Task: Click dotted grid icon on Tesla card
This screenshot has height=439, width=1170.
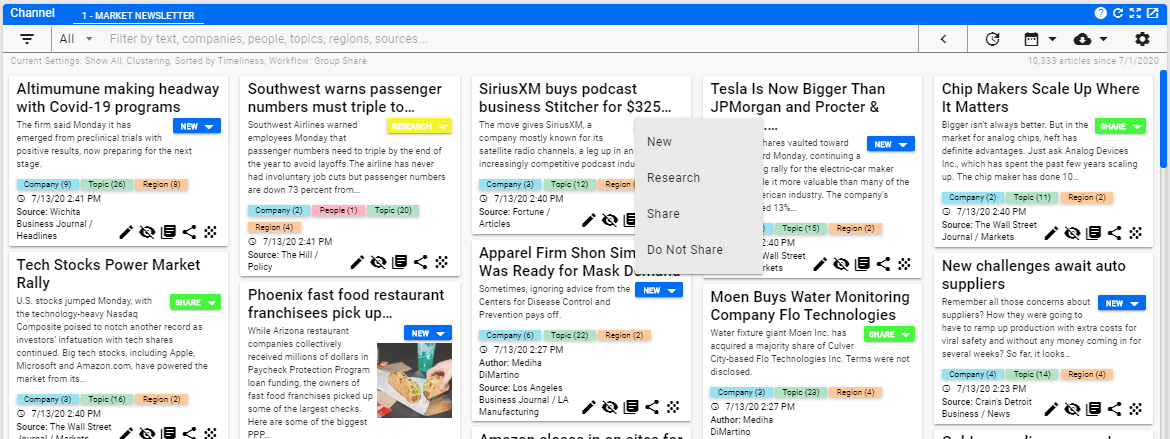Action: point(905,264)
